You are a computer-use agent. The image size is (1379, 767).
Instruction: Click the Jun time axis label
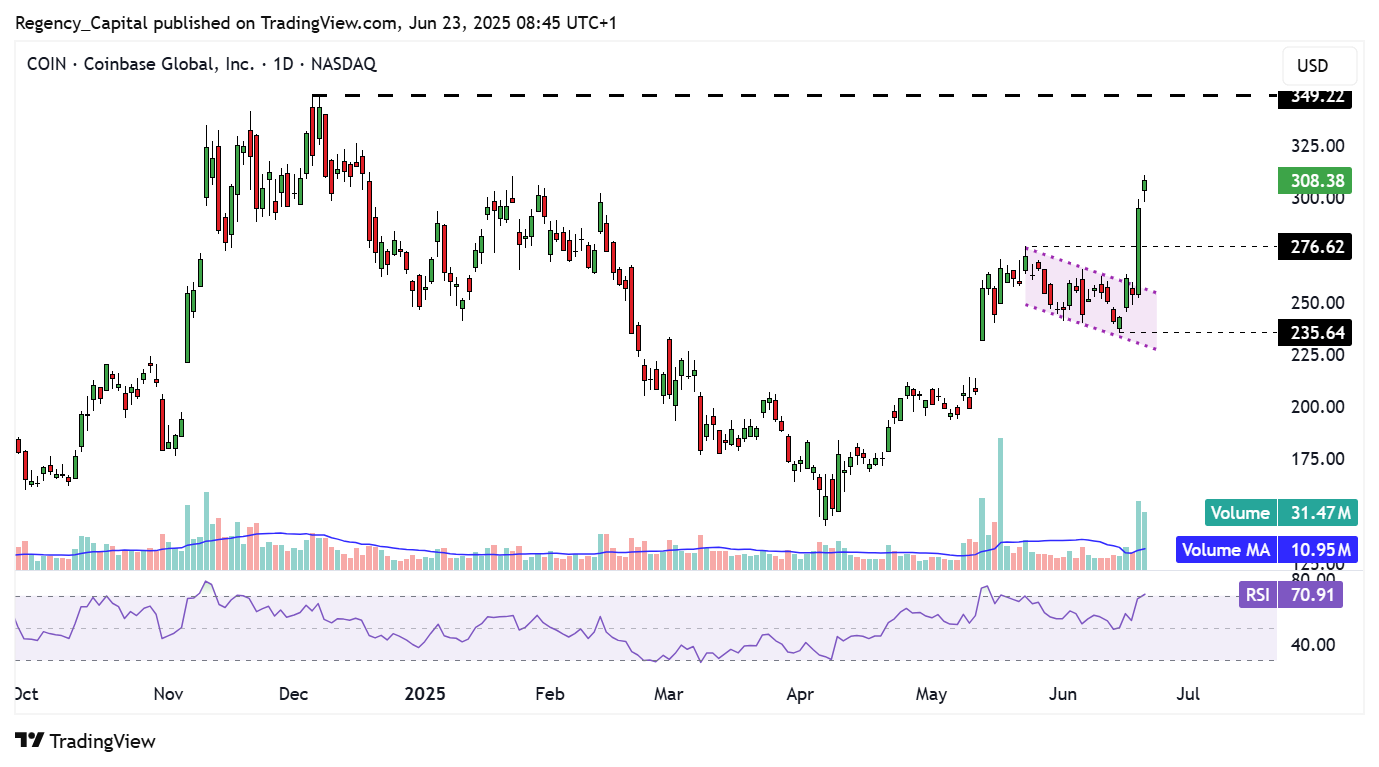(x=1062, y=694)
